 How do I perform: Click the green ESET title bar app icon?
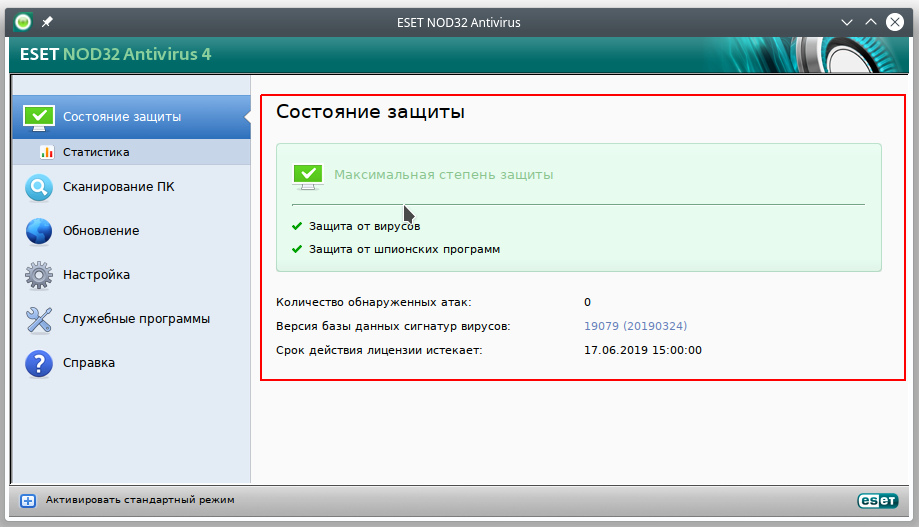coord(23,22)
